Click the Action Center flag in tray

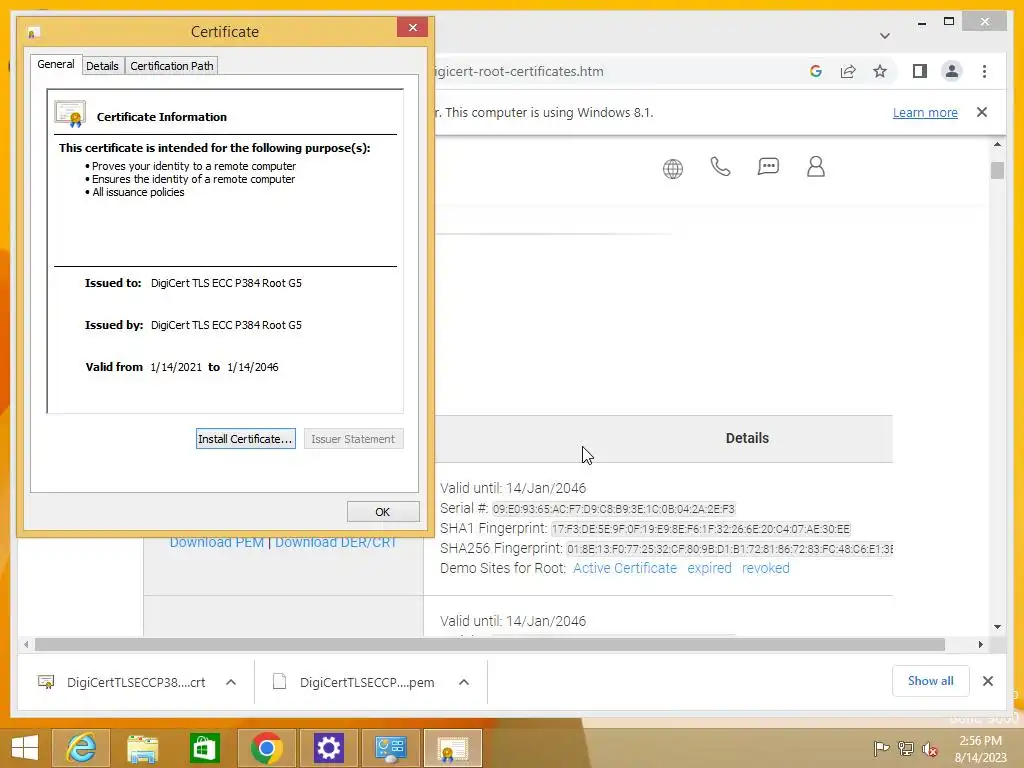[881, 748]
